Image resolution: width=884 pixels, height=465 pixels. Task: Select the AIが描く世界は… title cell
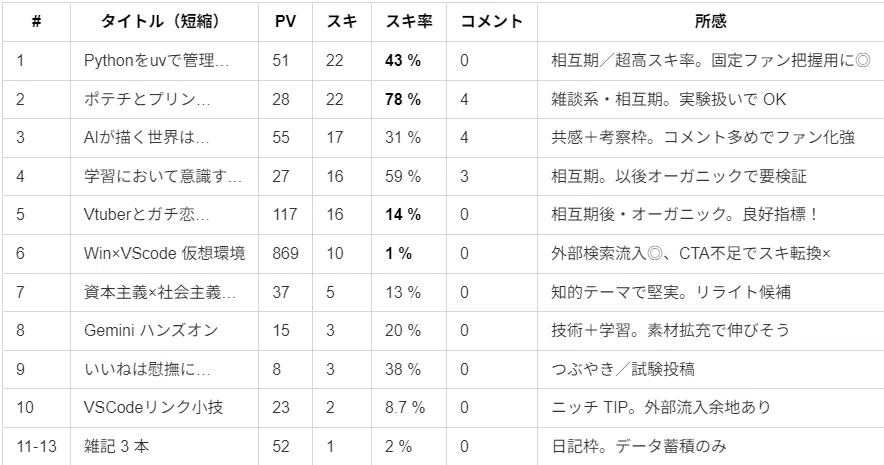coord(163,138)
